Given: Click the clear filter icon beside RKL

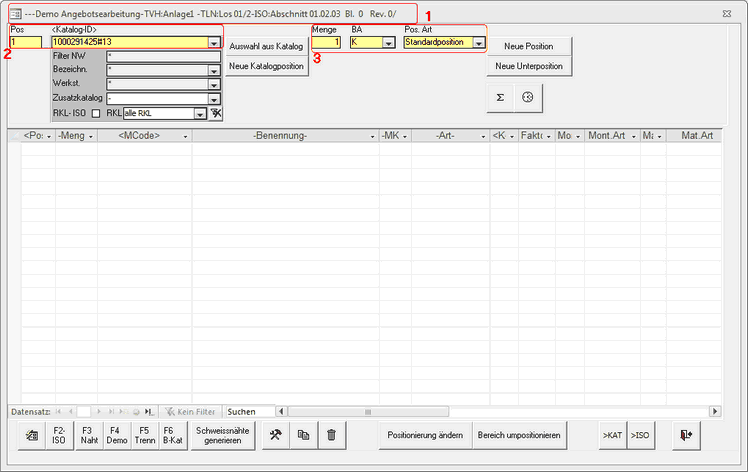Looking at the screenshot, I should point(215,114).
